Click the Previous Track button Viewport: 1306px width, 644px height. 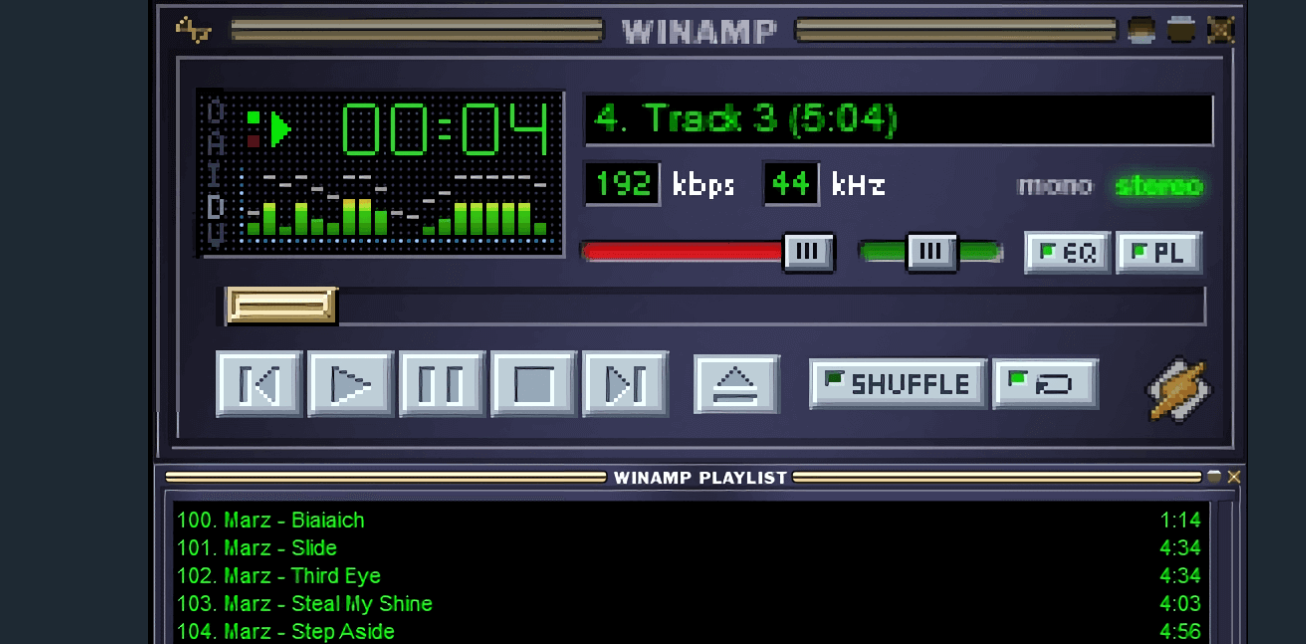coord(259,384)
